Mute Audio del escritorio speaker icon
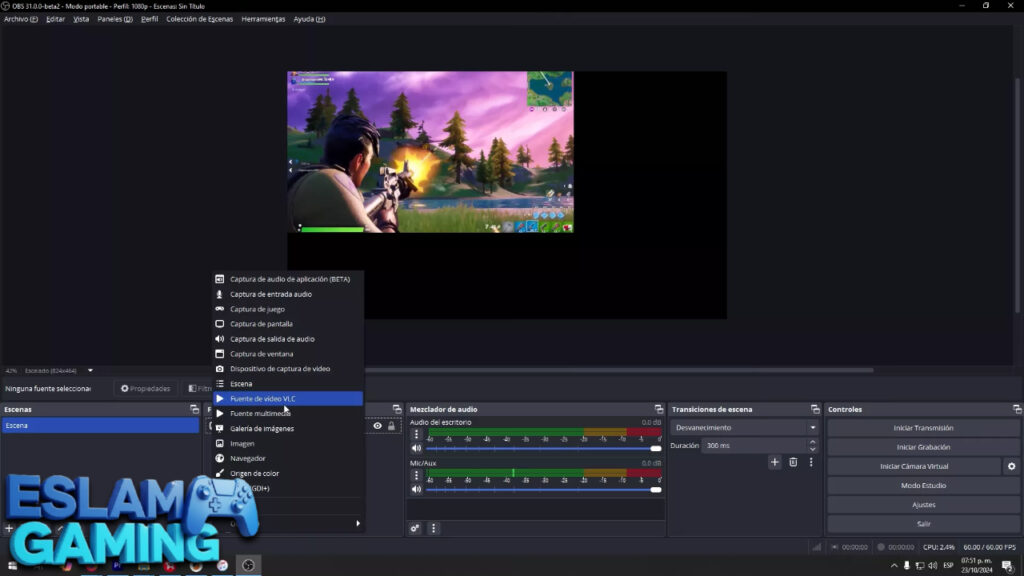1024x576 pixels. tap(416, 449)
